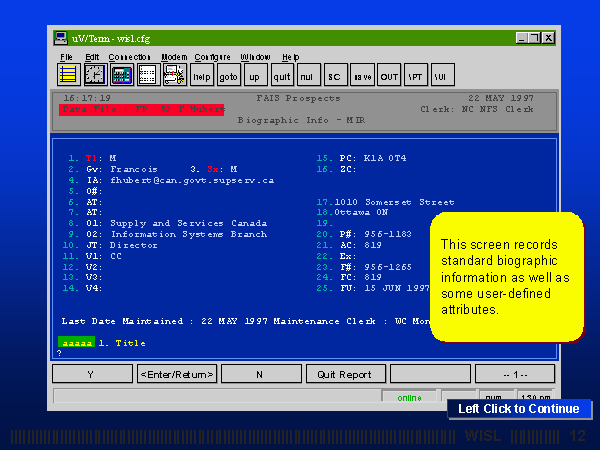Image resolution: width=600 pixels, height=450 pixels.
Task: Open the Configure menu
Action: [x=212, y=57]
